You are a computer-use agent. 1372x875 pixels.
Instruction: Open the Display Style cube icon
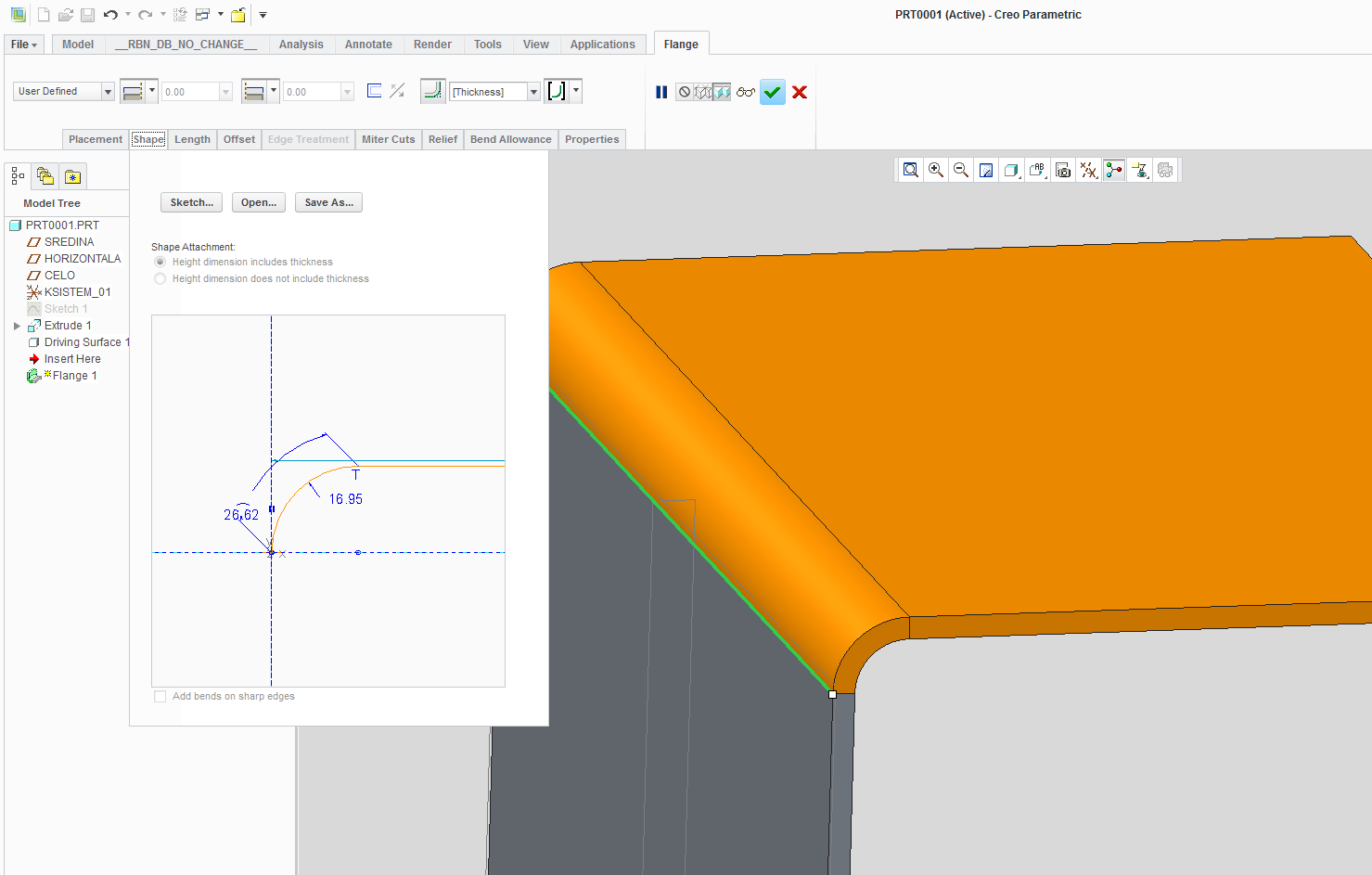coord(1012,170)
